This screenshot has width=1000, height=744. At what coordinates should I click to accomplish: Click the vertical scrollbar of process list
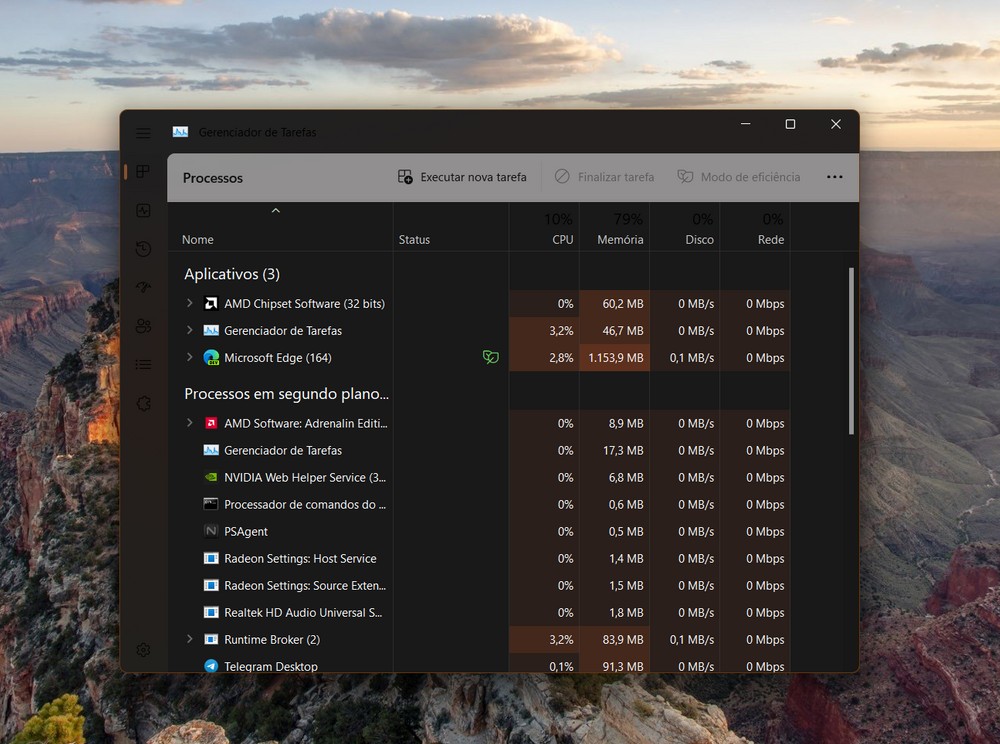click(x=851, y=350)
